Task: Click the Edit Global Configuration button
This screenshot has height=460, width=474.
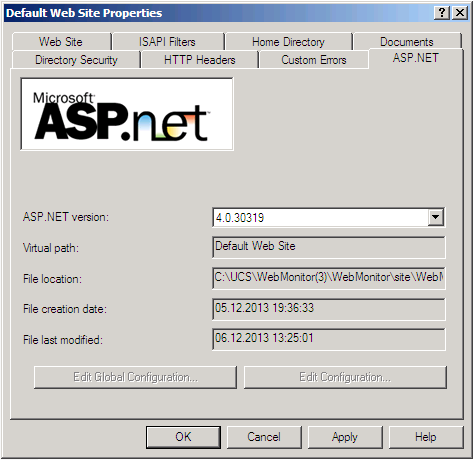Action: (x=135, y=377)
